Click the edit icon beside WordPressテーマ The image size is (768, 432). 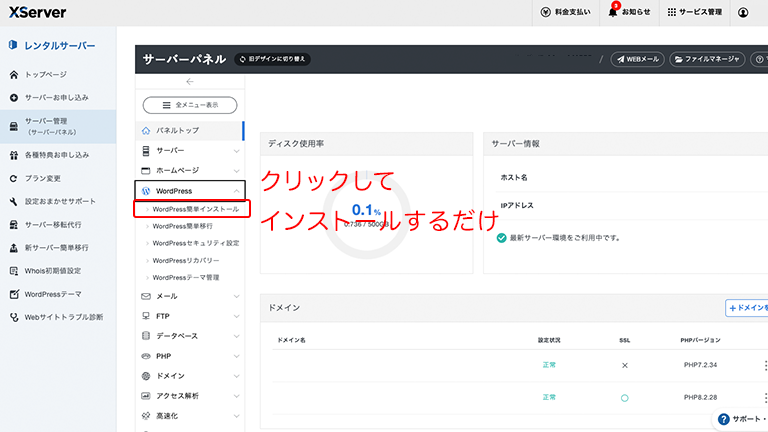coord(14,294)
